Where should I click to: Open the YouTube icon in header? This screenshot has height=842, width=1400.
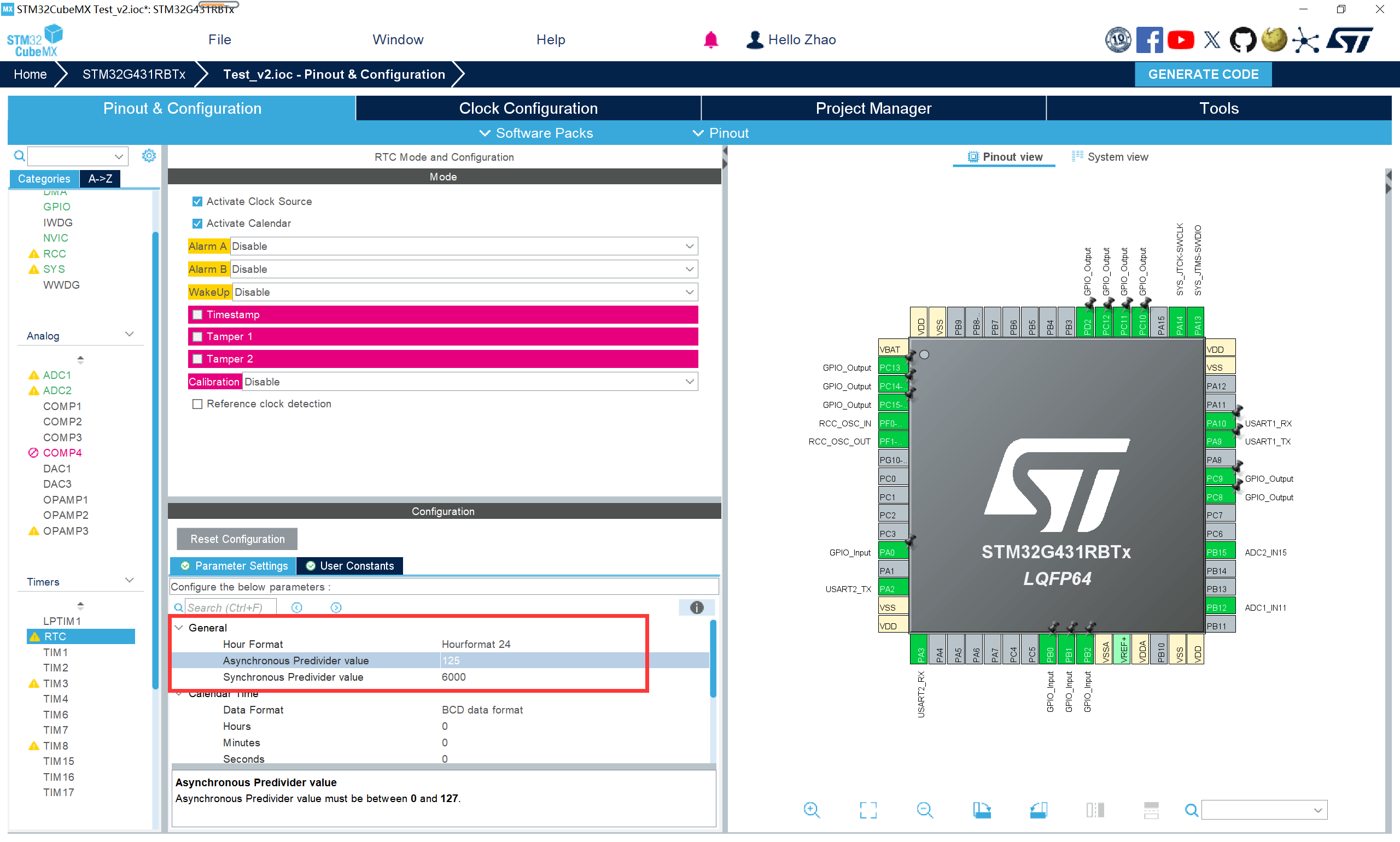tap(1180, 40)
